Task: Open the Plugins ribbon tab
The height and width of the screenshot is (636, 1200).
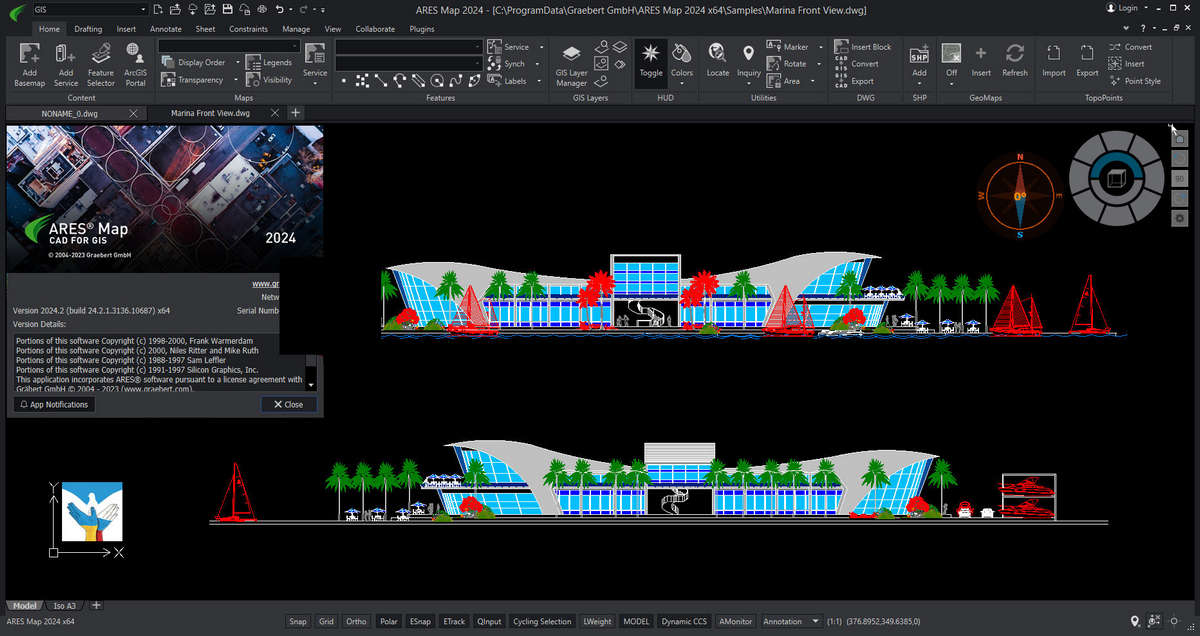Action: (x=422, y=29)
